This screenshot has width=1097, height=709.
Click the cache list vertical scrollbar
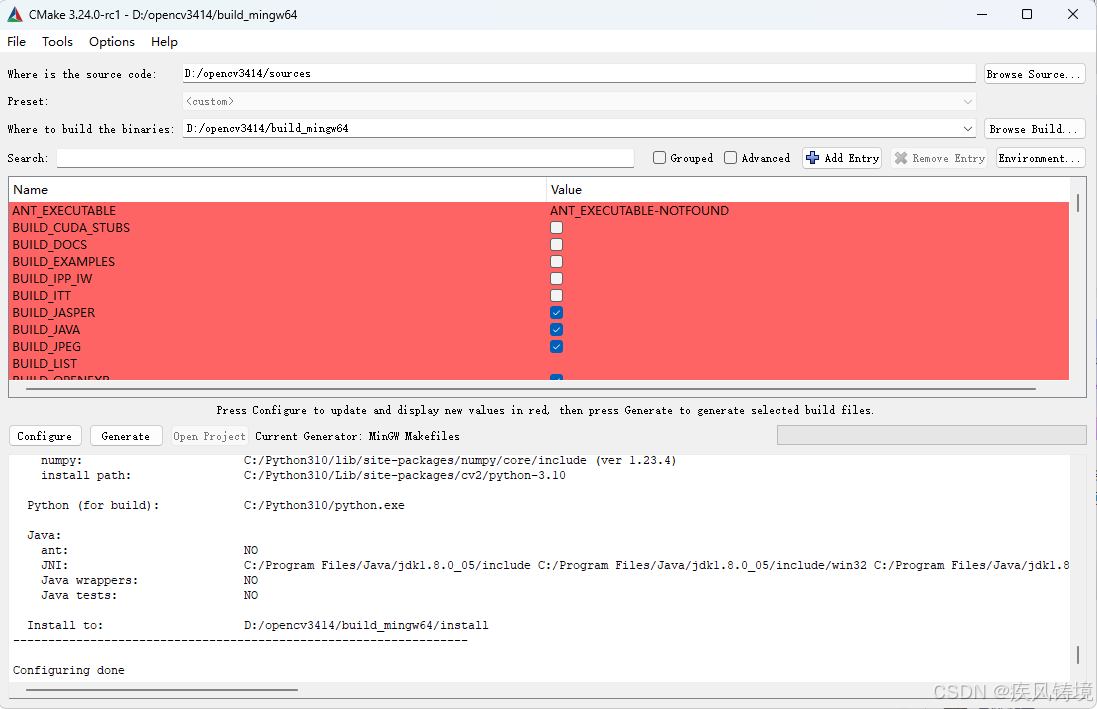(1077, 203)
